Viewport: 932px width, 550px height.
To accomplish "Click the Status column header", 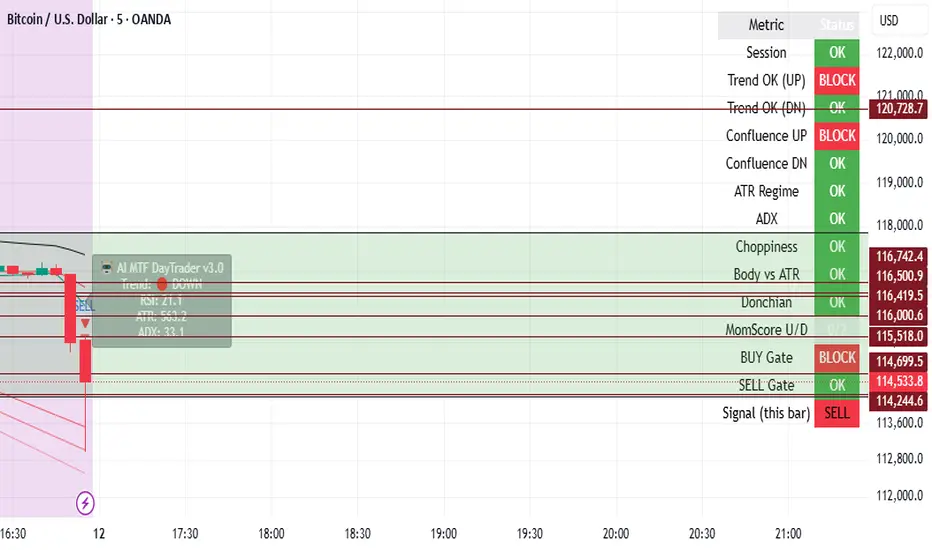I will point(837,25).
